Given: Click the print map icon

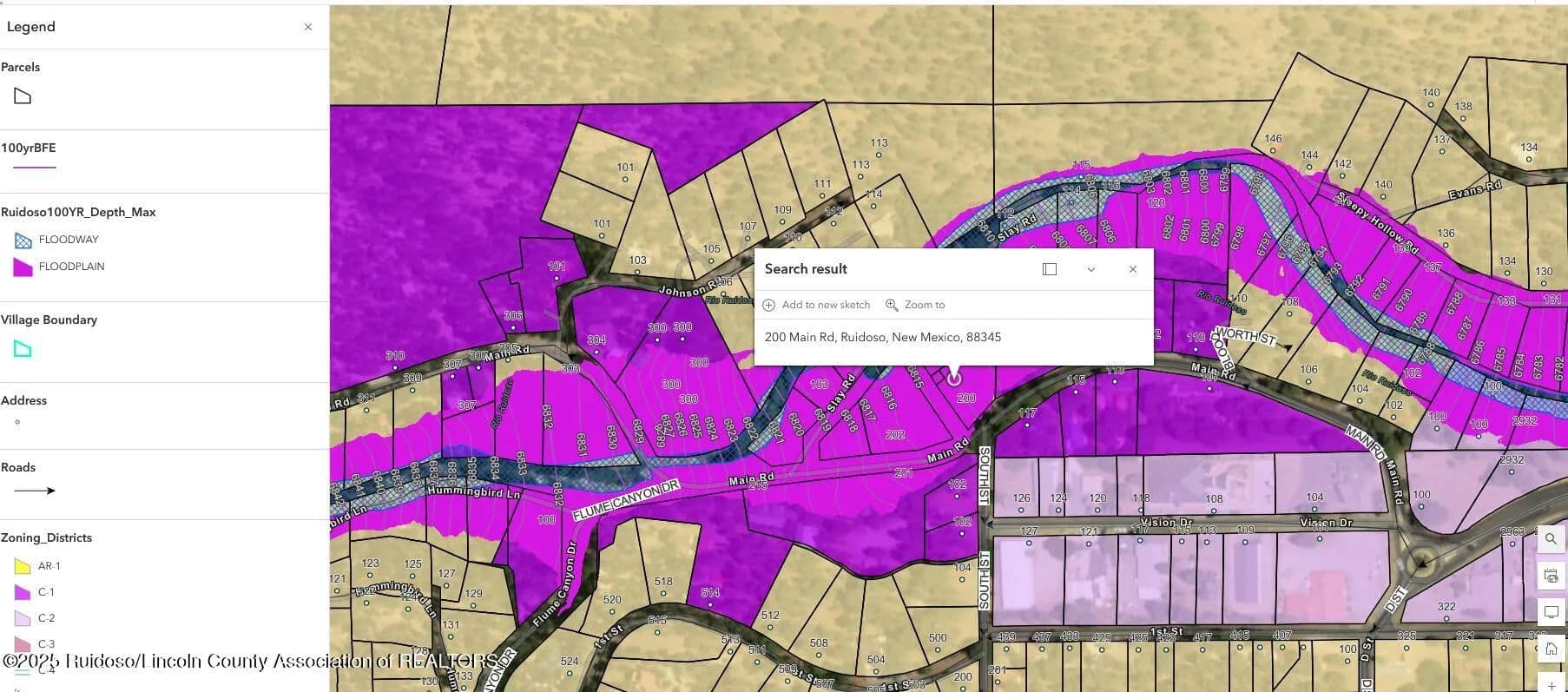Looking at the screenshot, I should 1551,576.
